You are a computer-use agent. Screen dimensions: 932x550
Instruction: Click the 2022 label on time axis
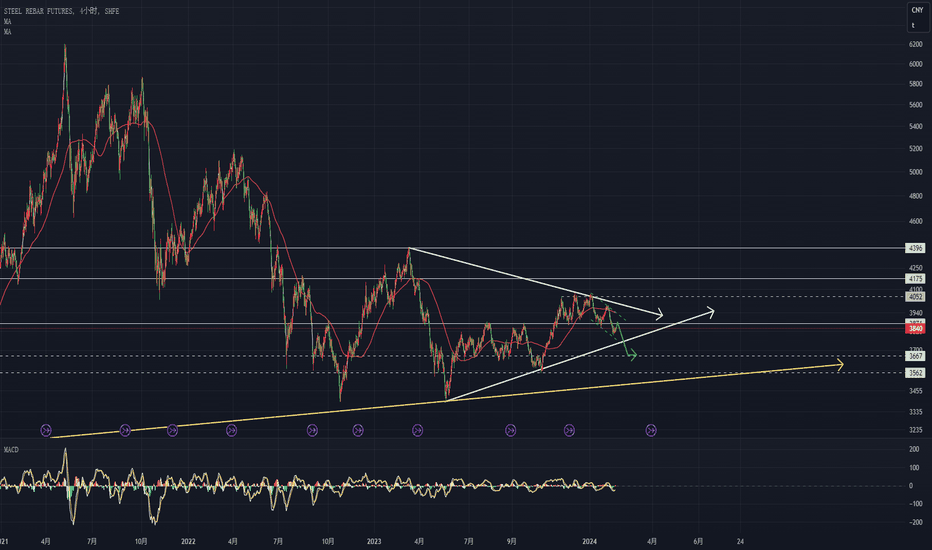pyautogui.click(x=188, y=542)
